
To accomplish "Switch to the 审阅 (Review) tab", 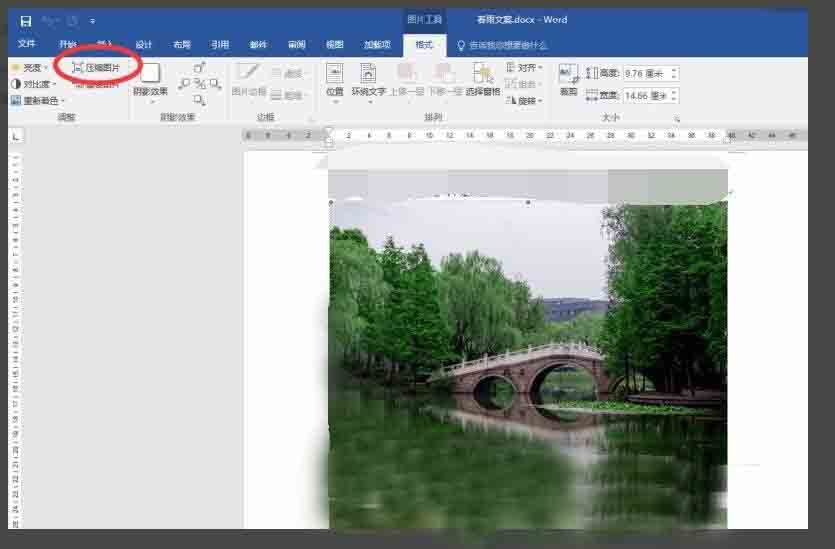I will click(x=296, y=45).
